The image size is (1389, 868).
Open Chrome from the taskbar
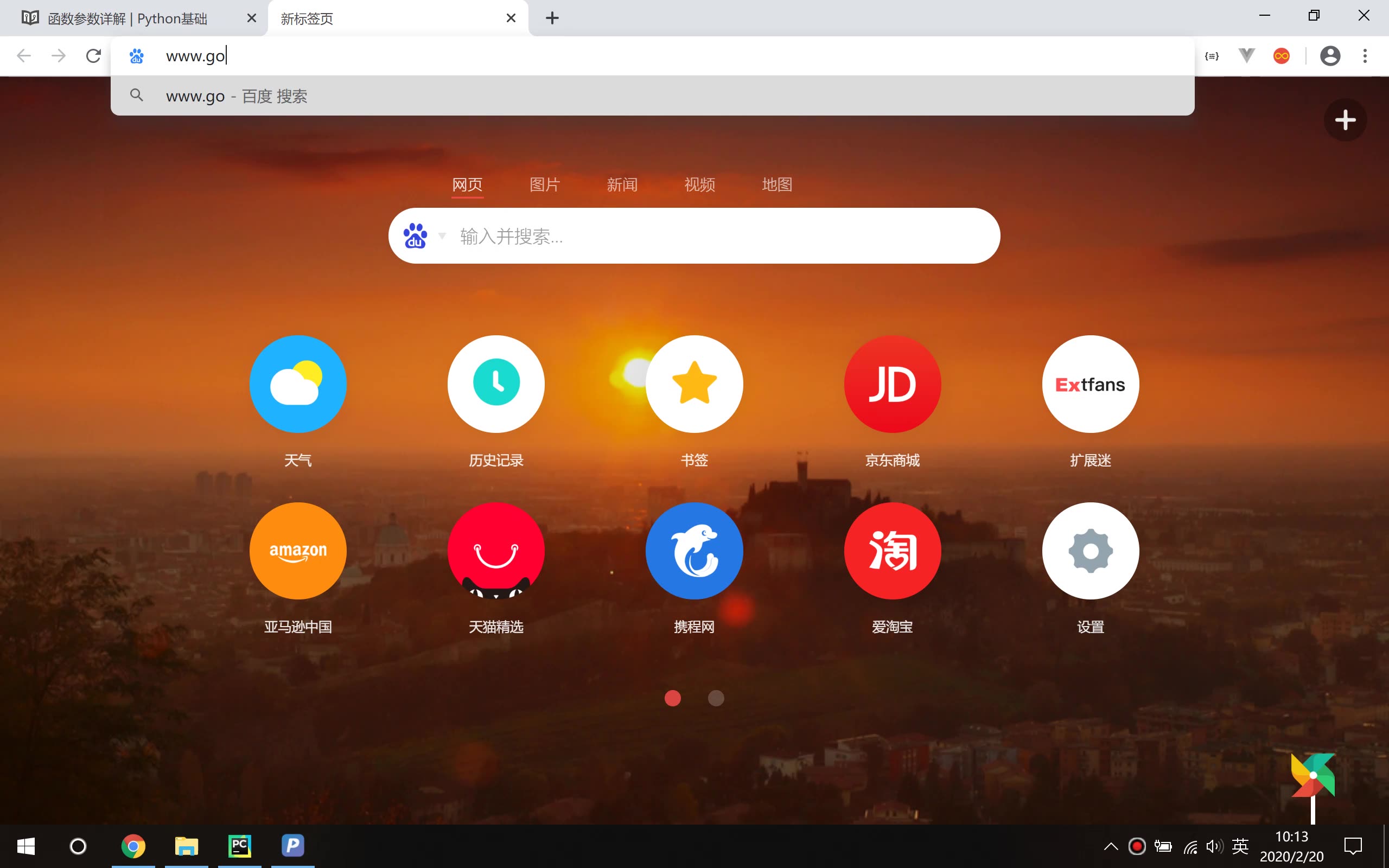[x=133, y=846]
